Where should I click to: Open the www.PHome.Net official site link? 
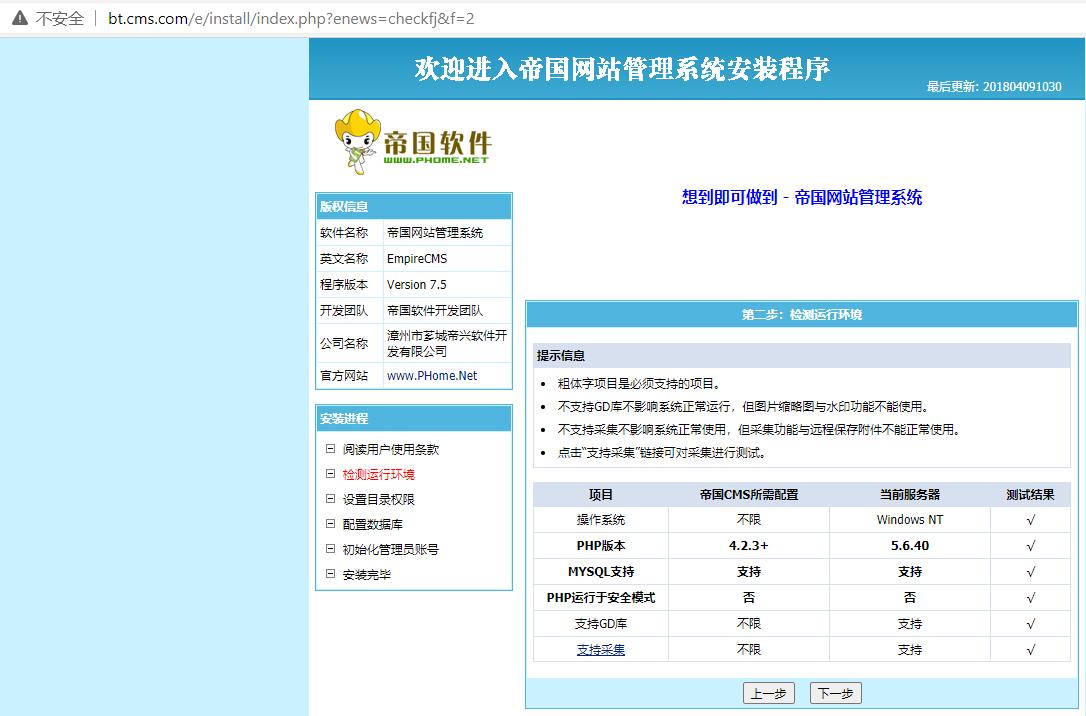(432, 375)
